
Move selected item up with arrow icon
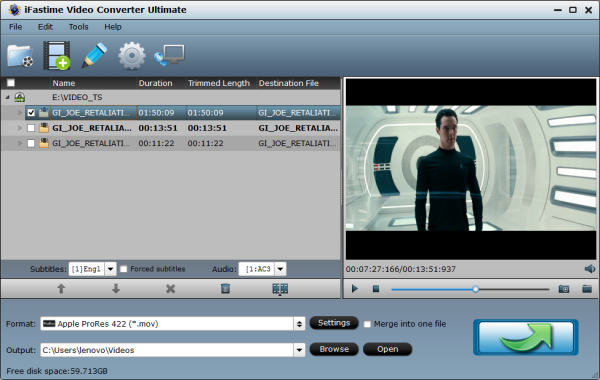[61, 289]
